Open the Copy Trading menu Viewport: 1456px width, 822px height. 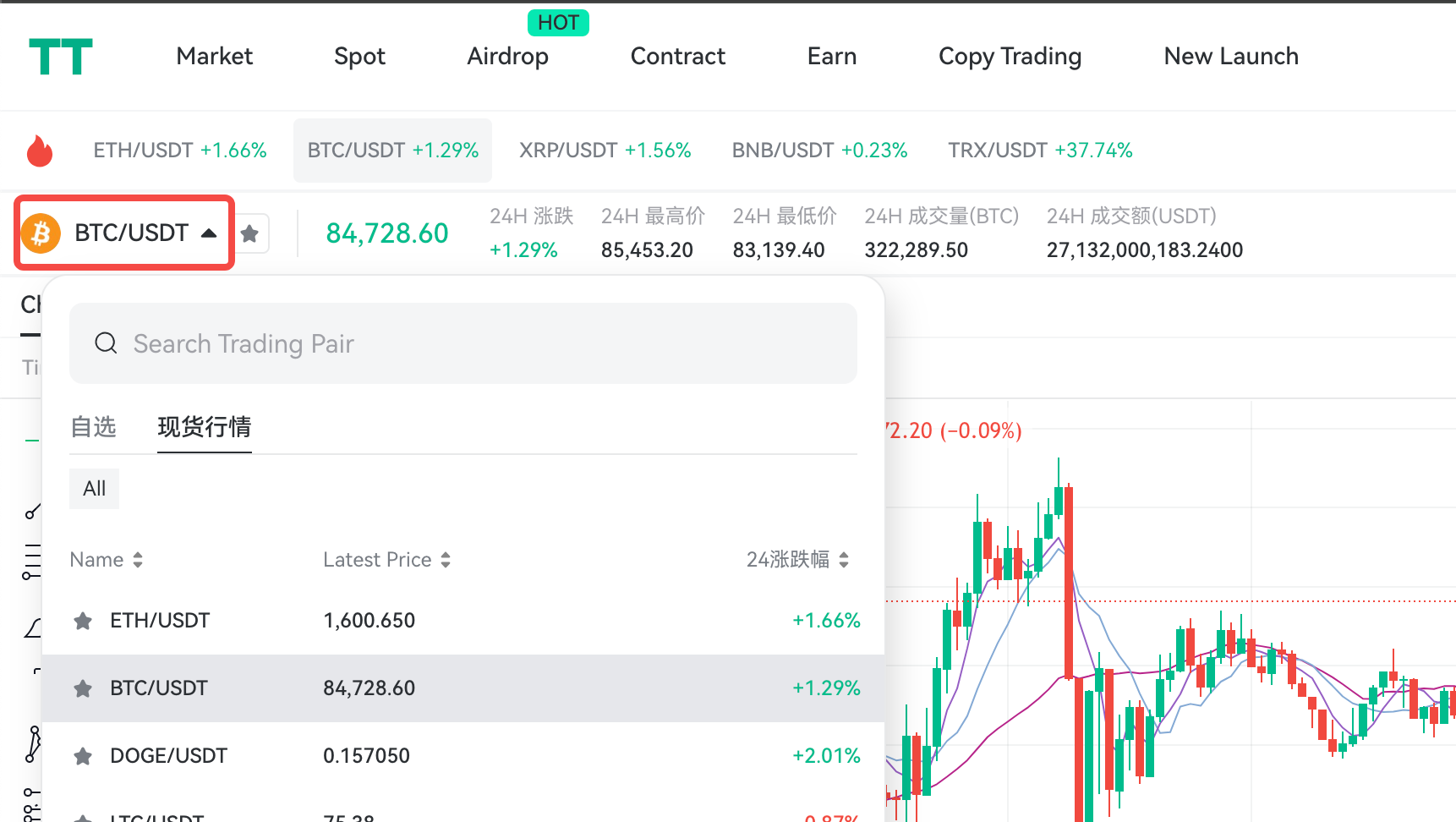[1010, 56]
